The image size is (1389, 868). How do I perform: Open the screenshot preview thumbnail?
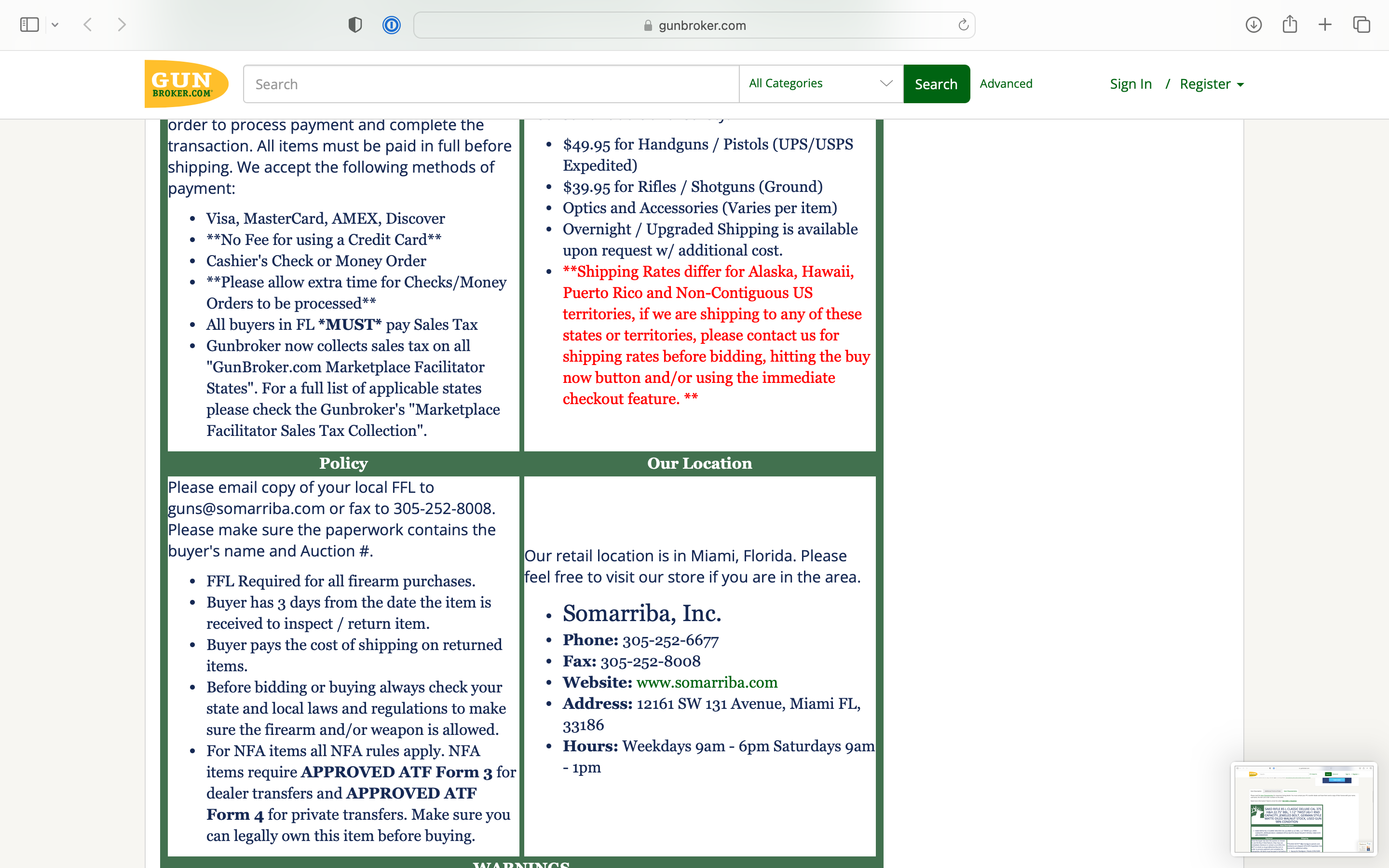(x=1304, y=808)
